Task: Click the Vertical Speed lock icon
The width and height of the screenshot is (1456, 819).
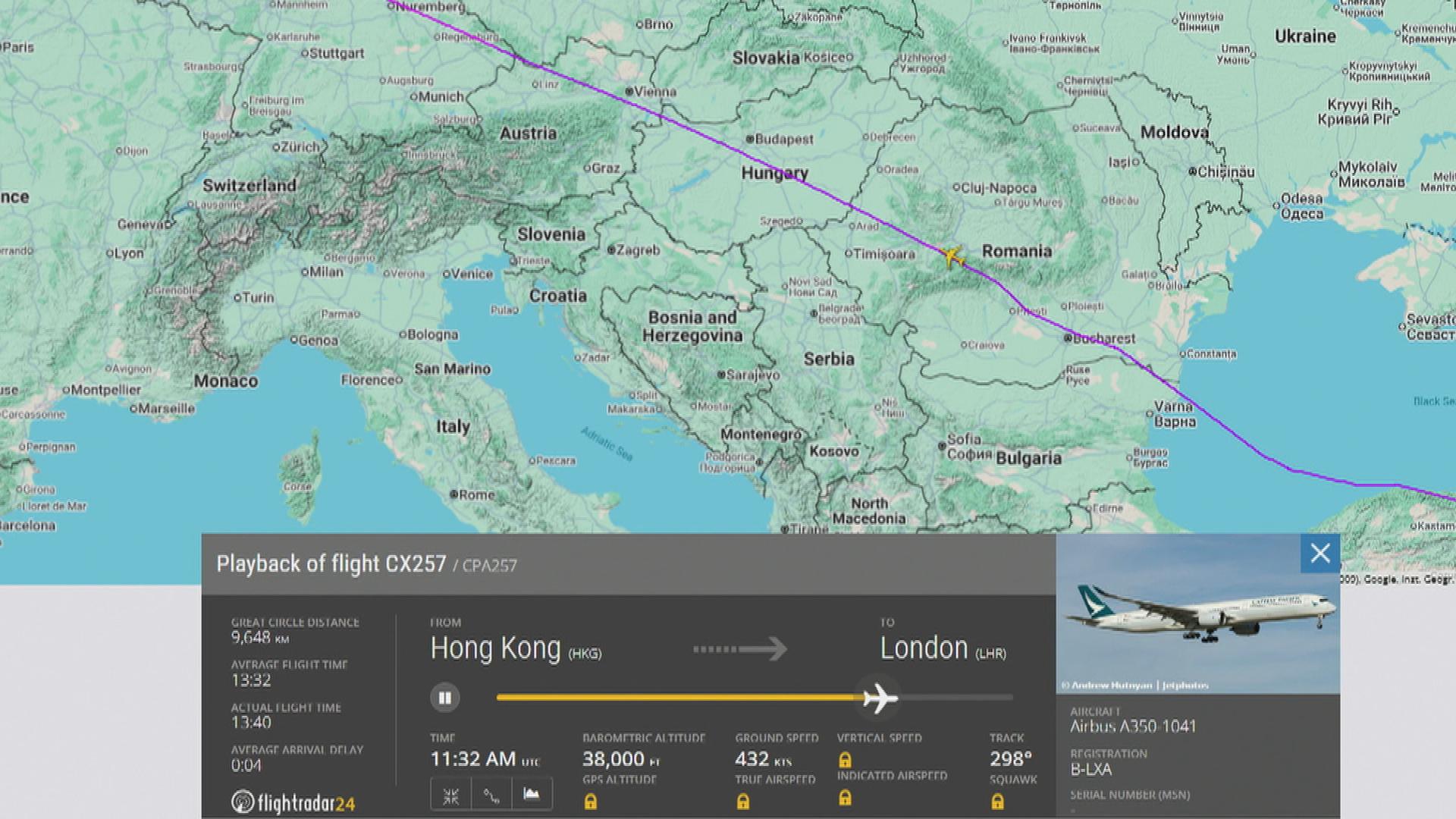Action: point(845,759)
